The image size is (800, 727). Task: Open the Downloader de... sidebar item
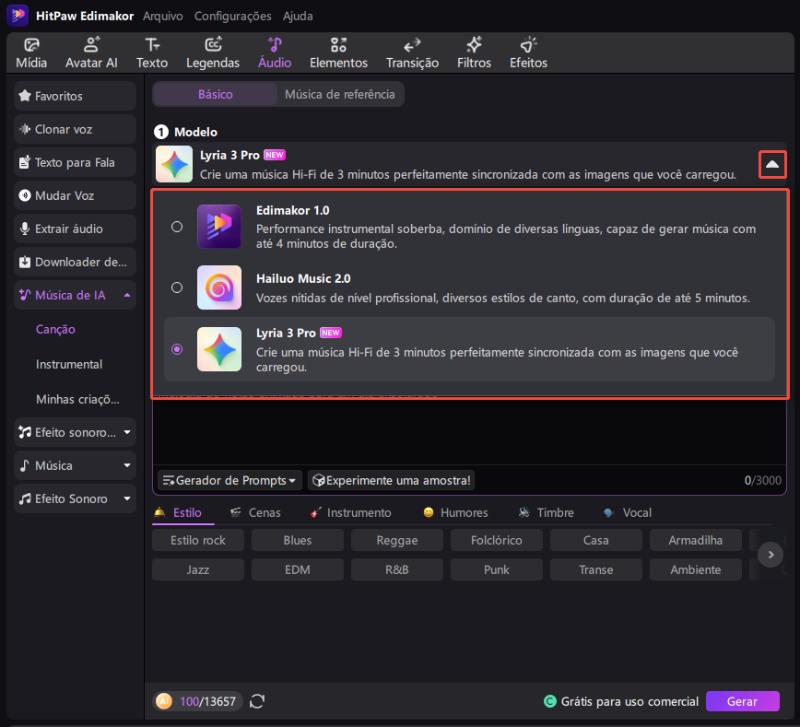click(x=75, y=262)
